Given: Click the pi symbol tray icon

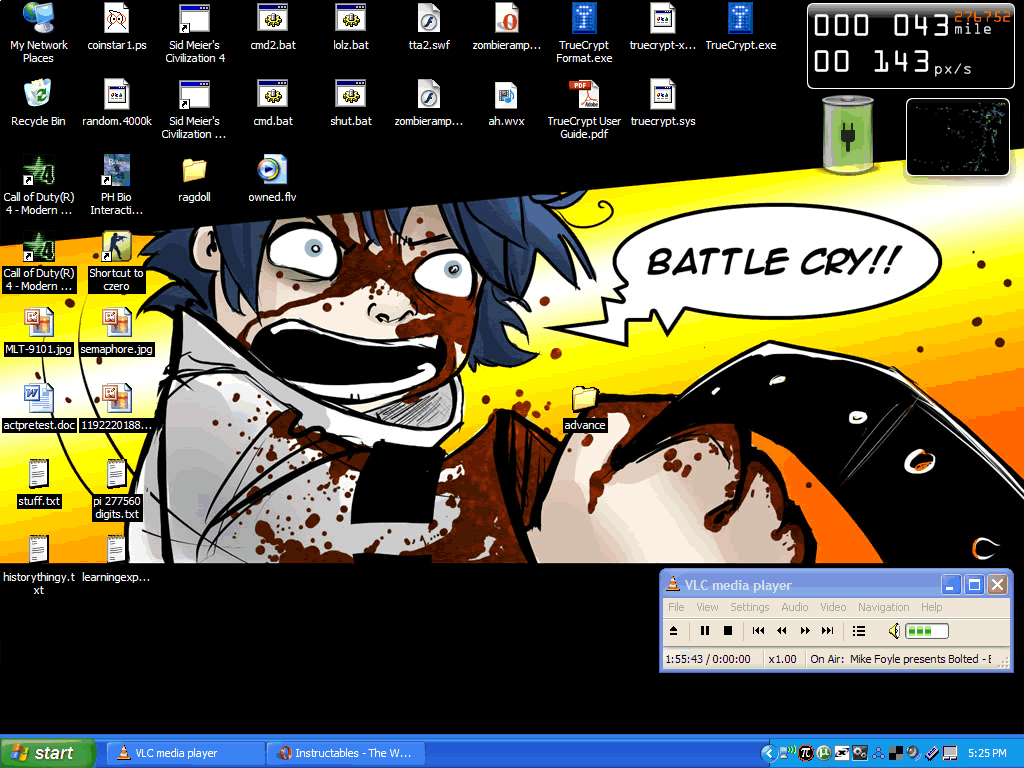Looking at the screenshot, I should (x=806, y=753).
